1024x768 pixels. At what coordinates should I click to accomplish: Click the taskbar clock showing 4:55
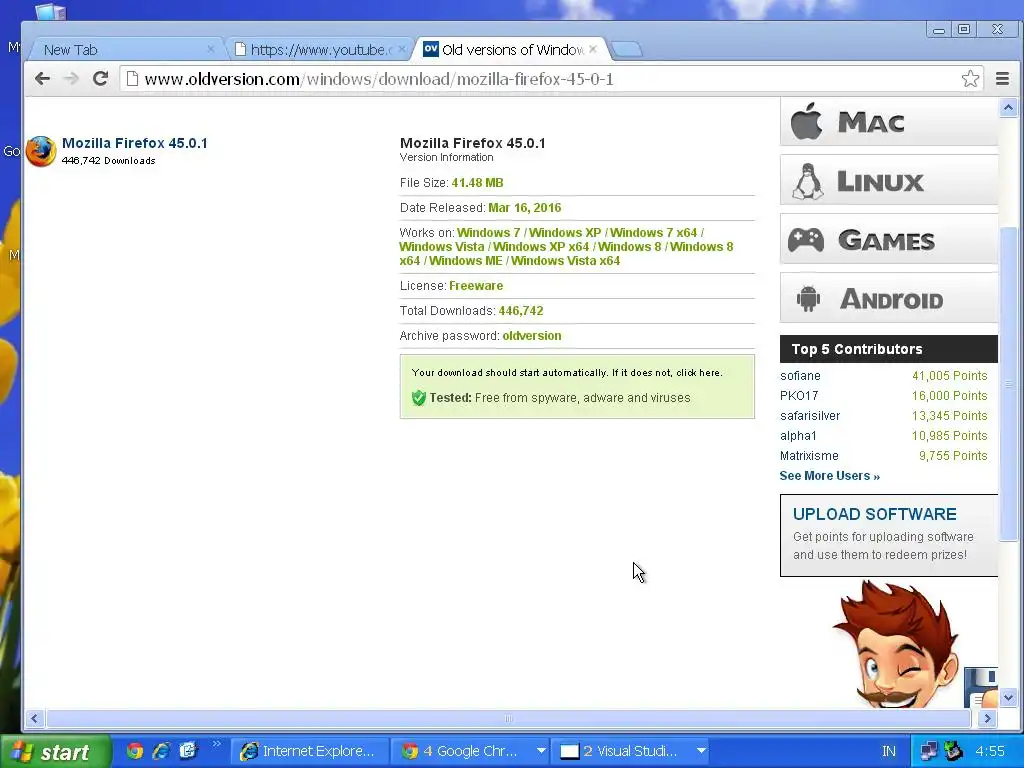[989, 752]
